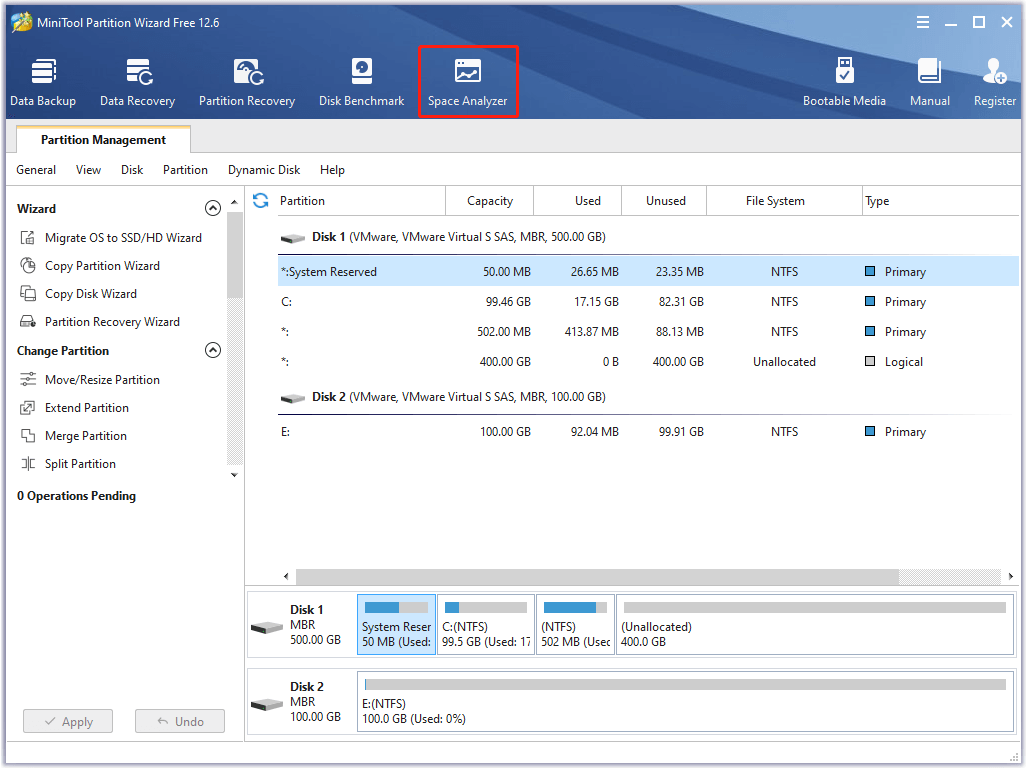Click Unallocated 400.0 GB block in map

tap(814, 625)
